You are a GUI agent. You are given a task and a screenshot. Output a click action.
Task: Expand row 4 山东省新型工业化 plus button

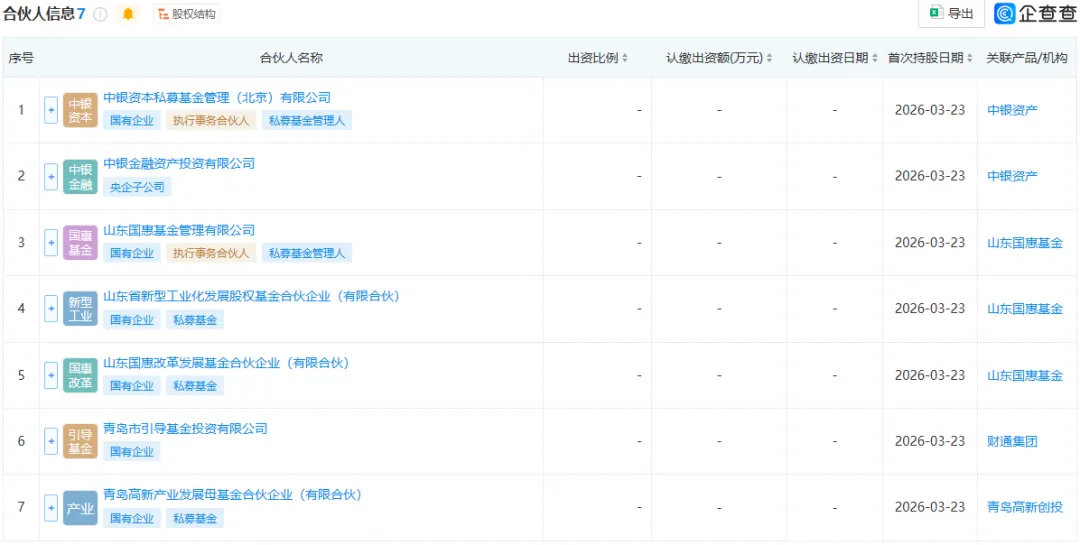coord(50,309)
